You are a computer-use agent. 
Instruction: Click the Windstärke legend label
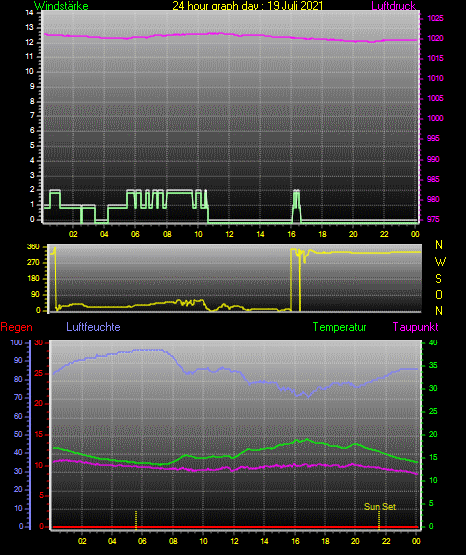61,6
